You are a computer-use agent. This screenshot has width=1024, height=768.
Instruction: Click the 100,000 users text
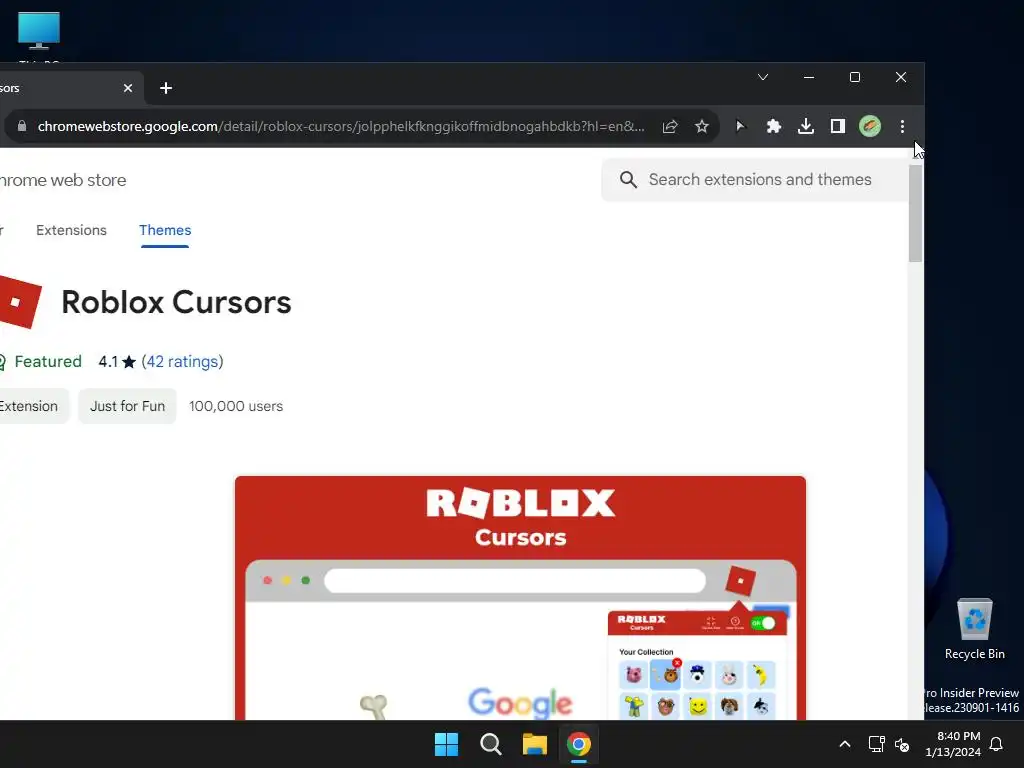[236, 406]
